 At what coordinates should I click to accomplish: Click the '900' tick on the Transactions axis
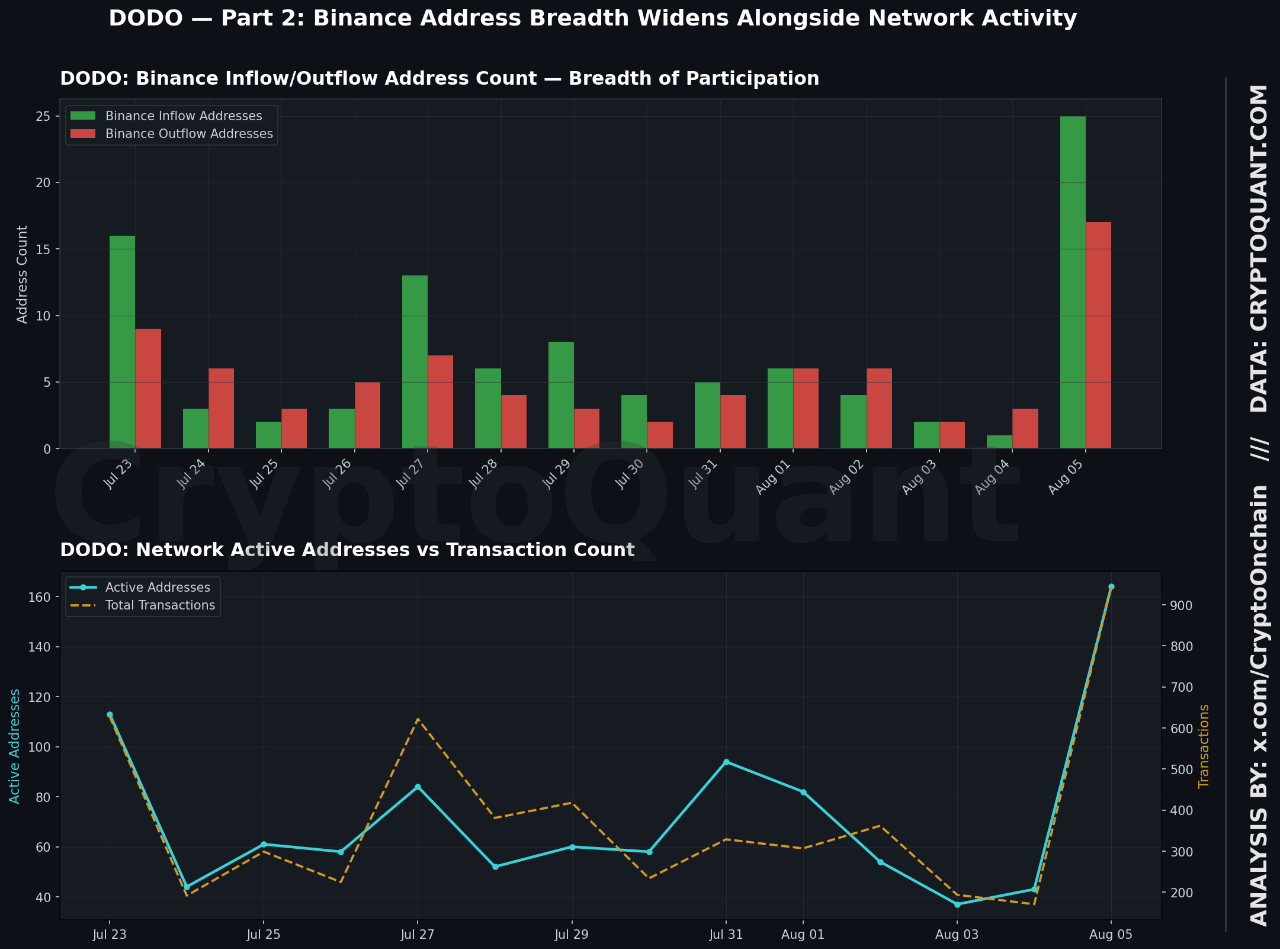tap(1181, 606)
